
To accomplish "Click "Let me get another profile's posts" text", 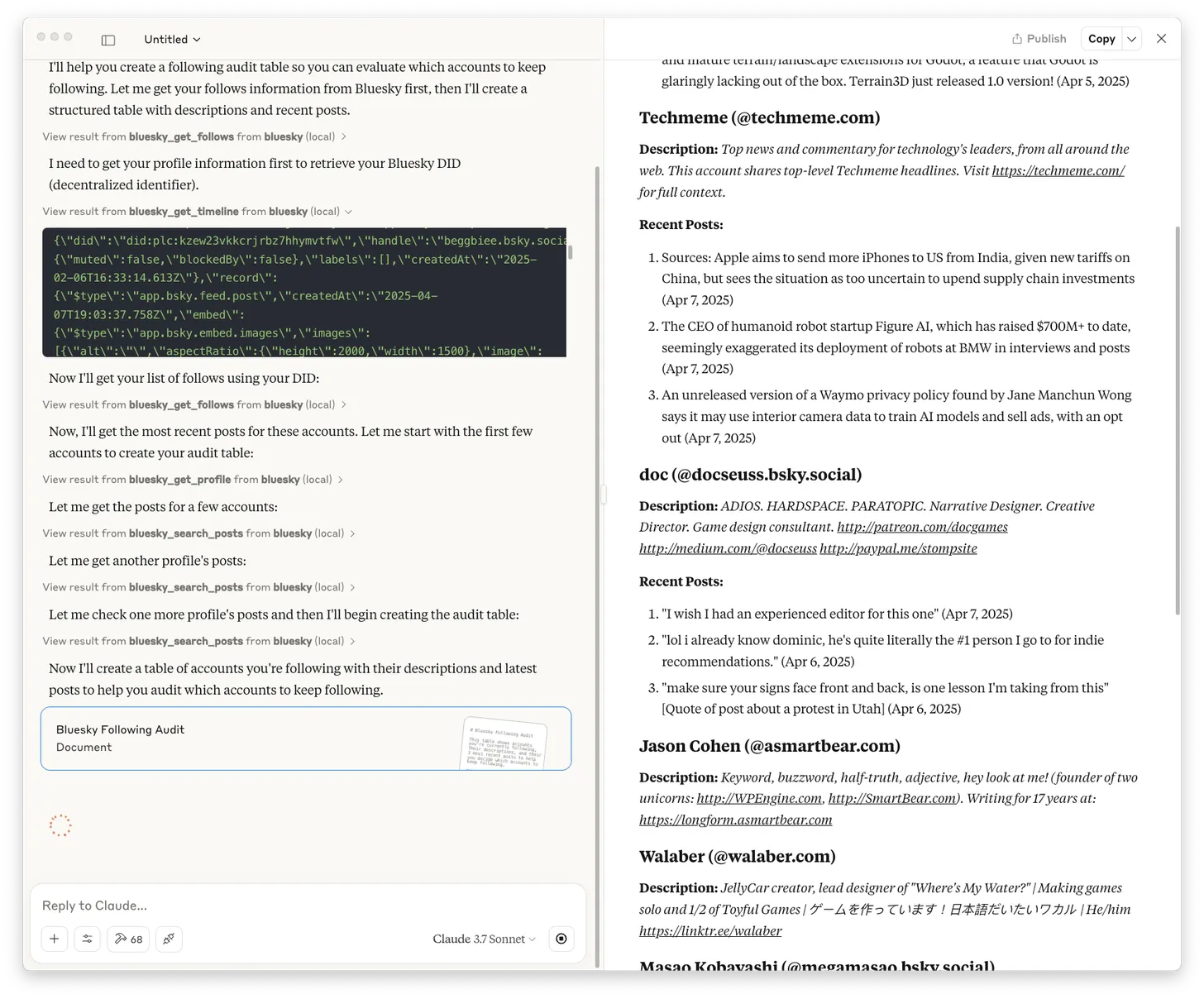I will coord(147,561).
